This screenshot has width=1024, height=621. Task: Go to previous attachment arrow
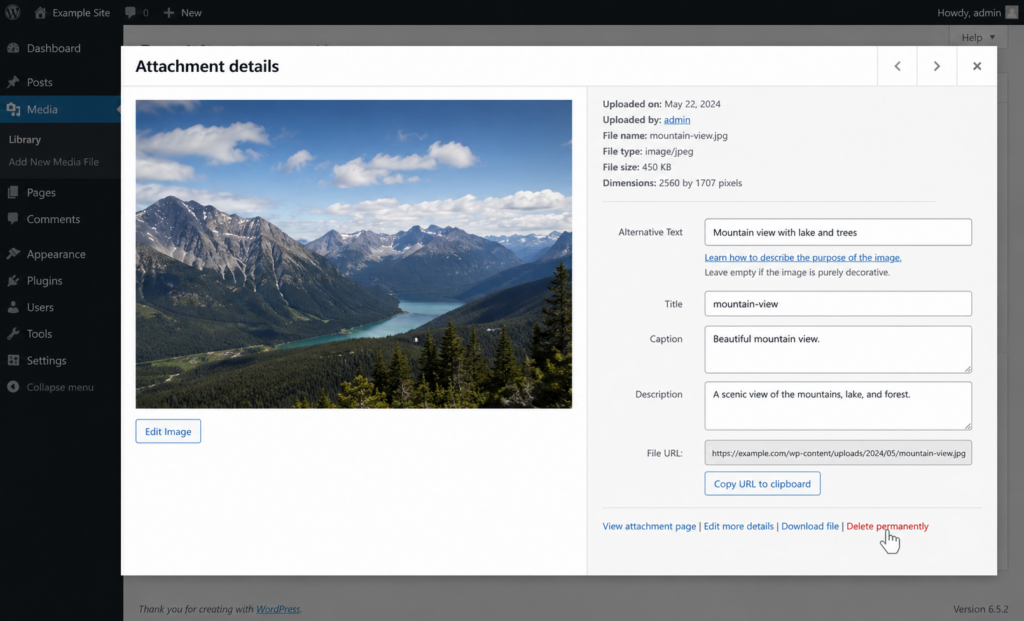click(897, 66)
